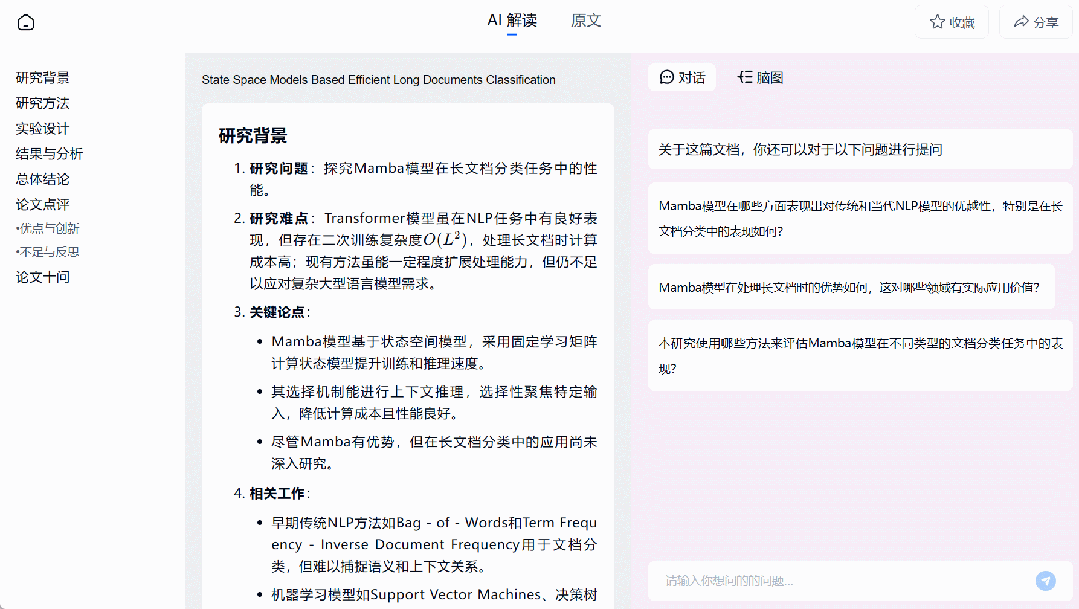1079x609 pixels.
Task: Switch to the 原文 tab
Action: [585, 19]
